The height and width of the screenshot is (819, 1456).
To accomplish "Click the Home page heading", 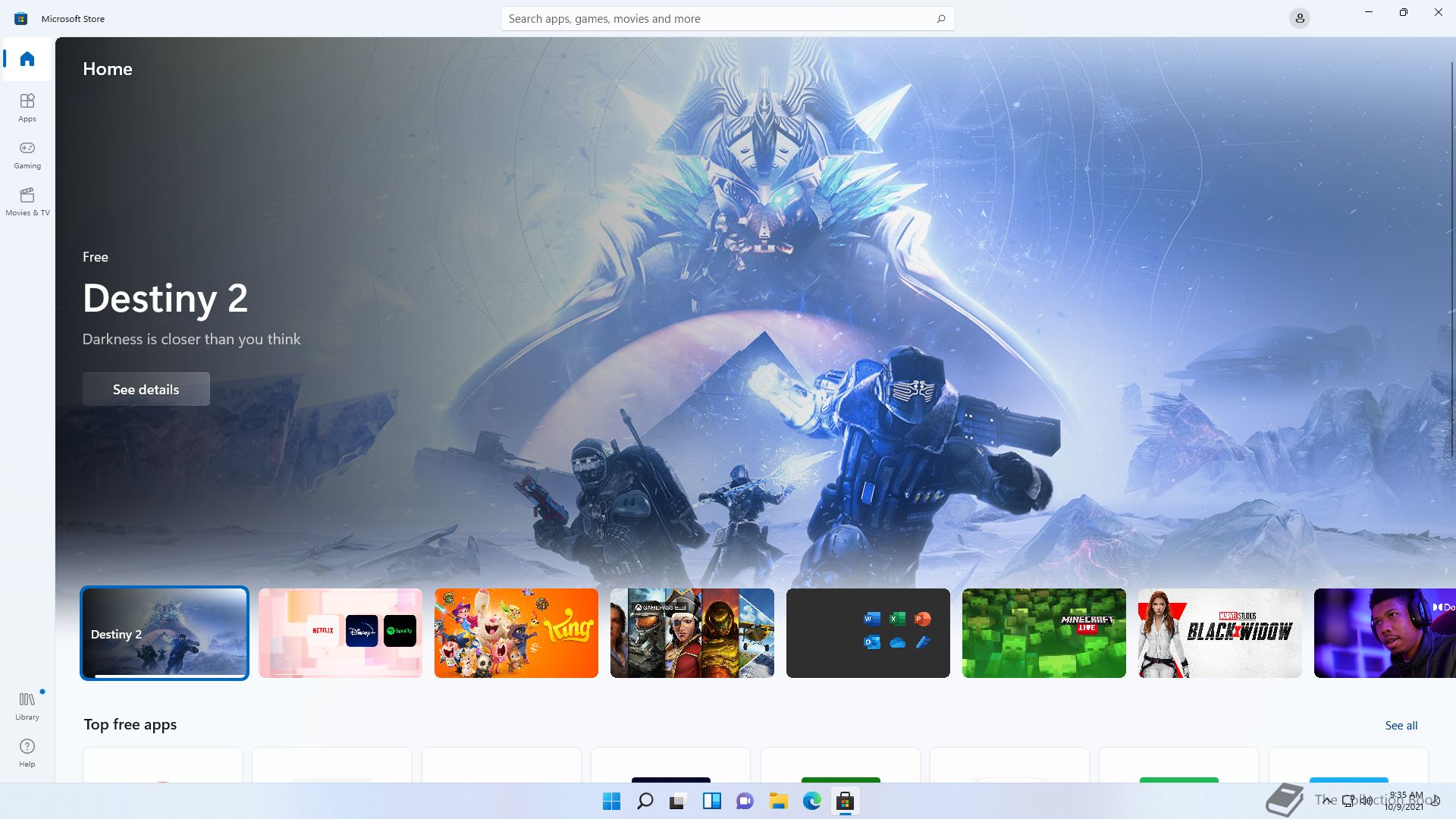I will click(108, 69).
